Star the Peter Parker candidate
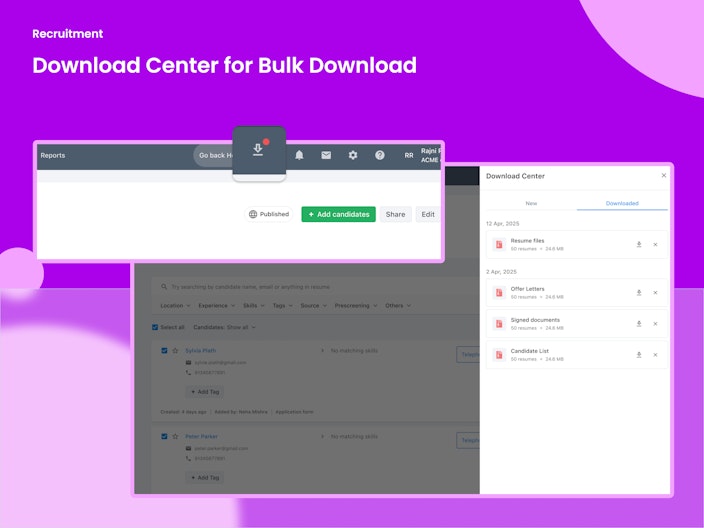704x528 pixels. [175, 436]
